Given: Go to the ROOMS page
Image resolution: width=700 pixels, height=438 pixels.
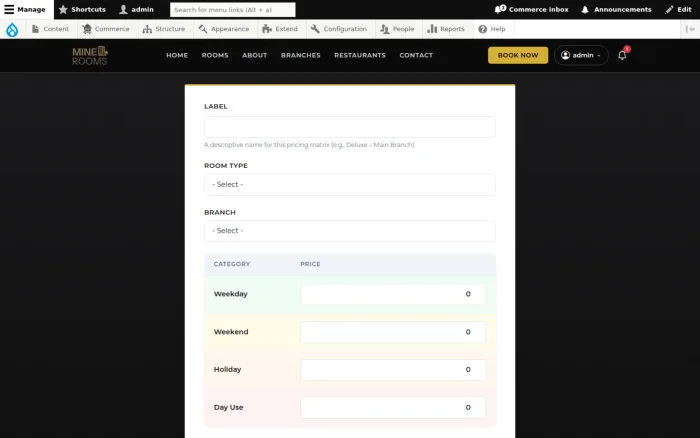Looking at the screenshot, I should [x=215, y=55].
